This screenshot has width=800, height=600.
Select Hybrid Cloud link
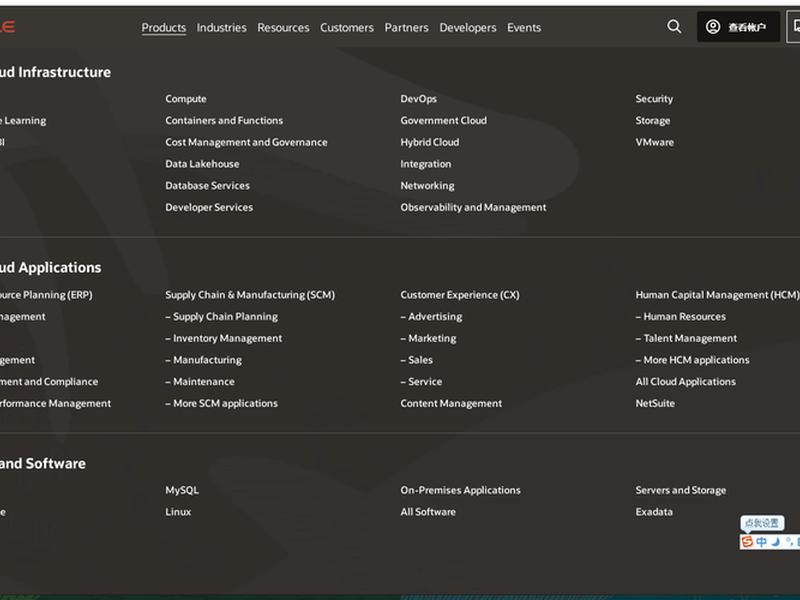pyautogui.click(x=430, y=142)
